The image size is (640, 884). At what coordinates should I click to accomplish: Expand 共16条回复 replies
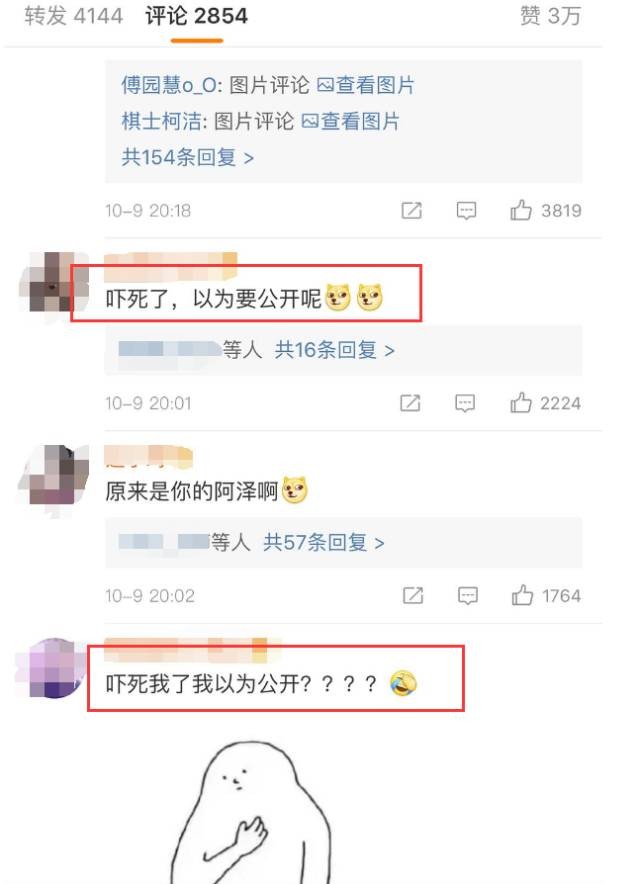pyautogui.click(x=334, y=350)
